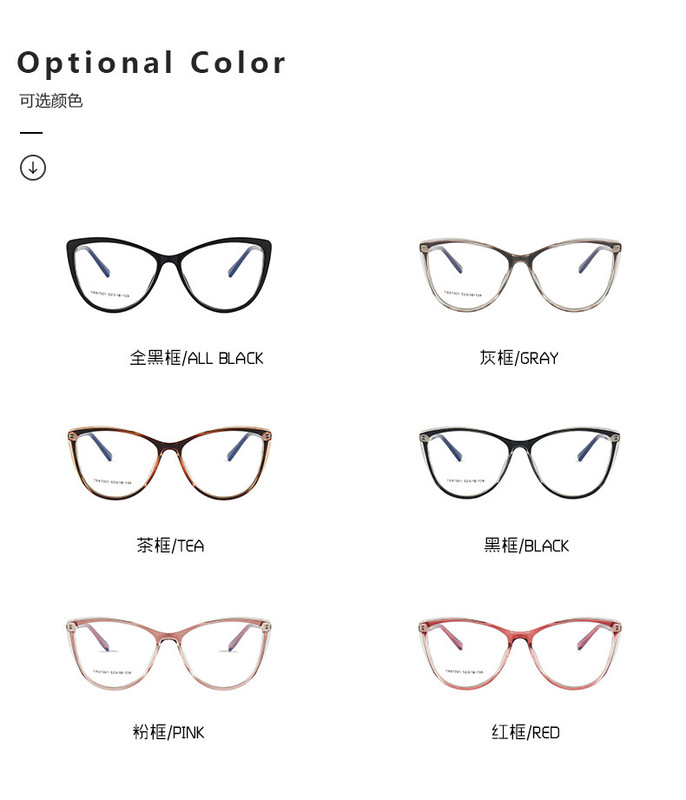Image resolution: width=686 pixels, height=800 pixels.
Task: Click the model number on gray glasses lens
Action: [463, 294]
